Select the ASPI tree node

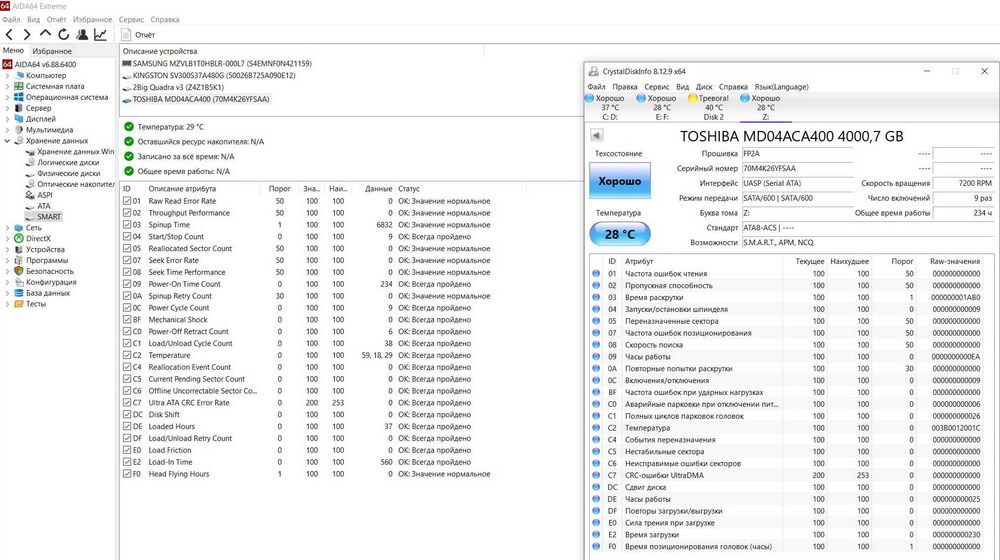[x=45, y=195]
